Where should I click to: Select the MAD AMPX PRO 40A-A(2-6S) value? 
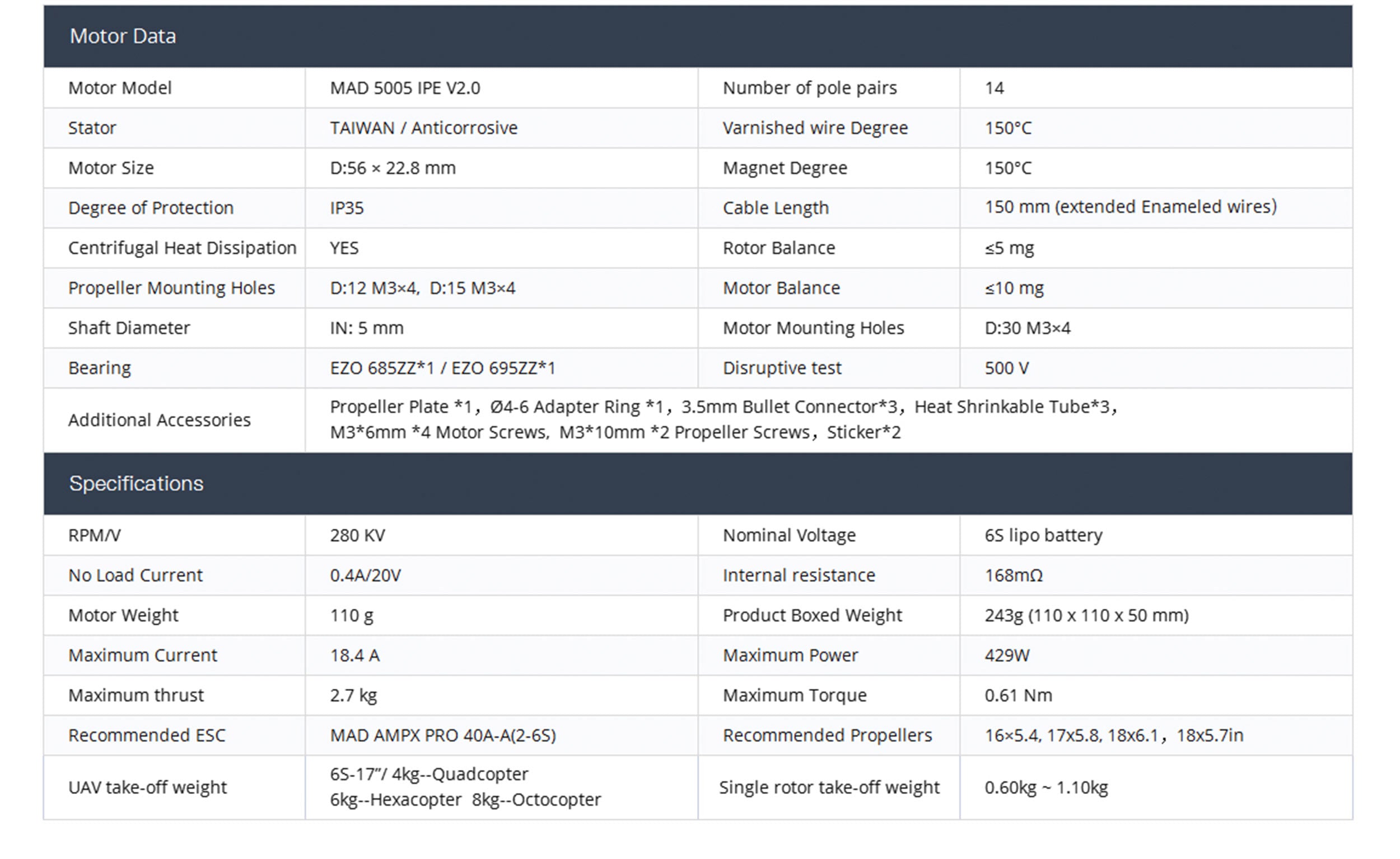(443, 736)
